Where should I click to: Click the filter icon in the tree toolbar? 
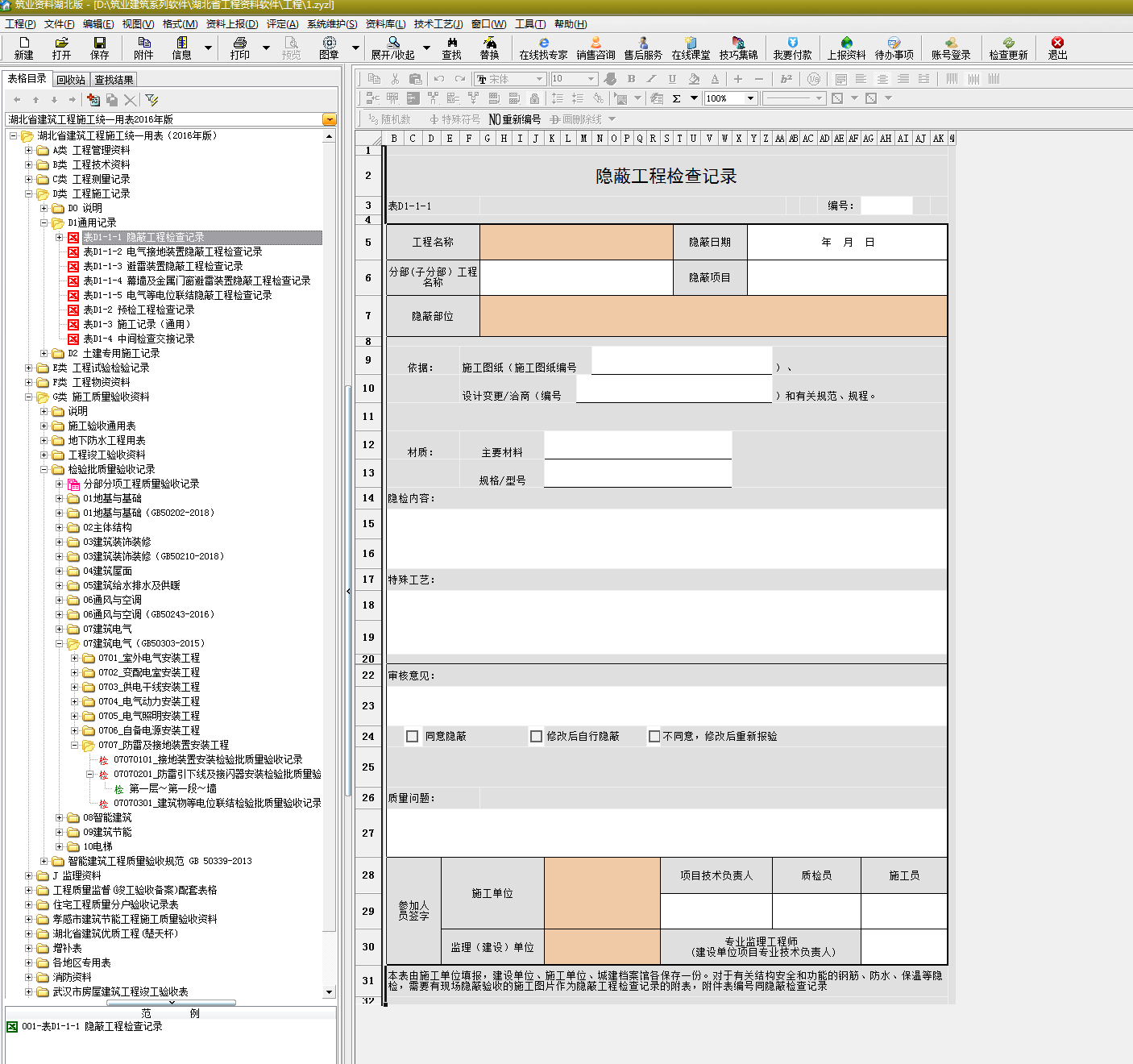pos(151,100)
